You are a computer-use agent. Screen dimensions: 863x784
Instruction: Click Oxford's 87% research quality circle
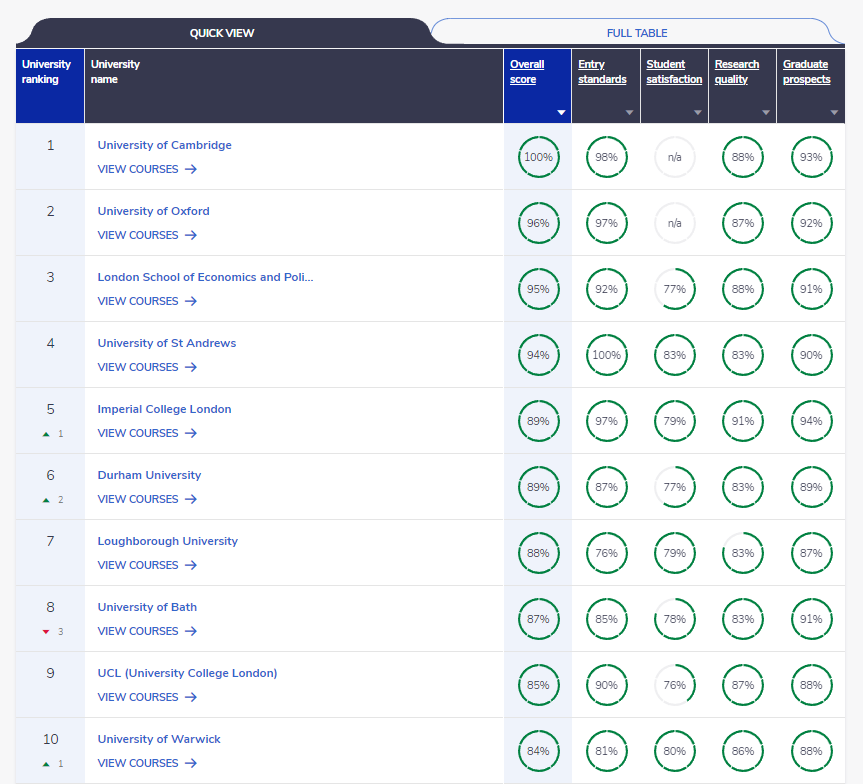[x=743, y=223]
